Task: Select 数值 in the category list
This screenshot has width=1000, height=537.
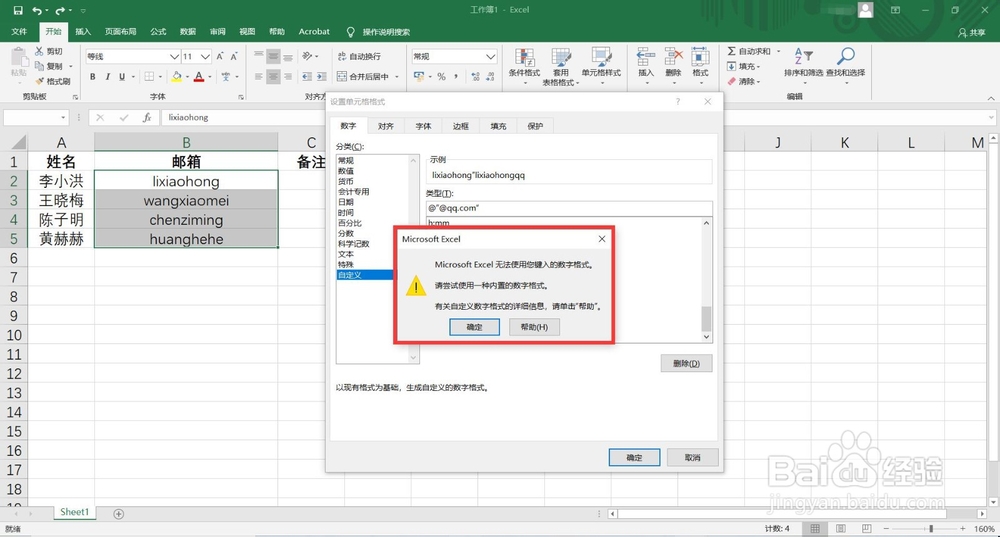Action: coord(346,171)
